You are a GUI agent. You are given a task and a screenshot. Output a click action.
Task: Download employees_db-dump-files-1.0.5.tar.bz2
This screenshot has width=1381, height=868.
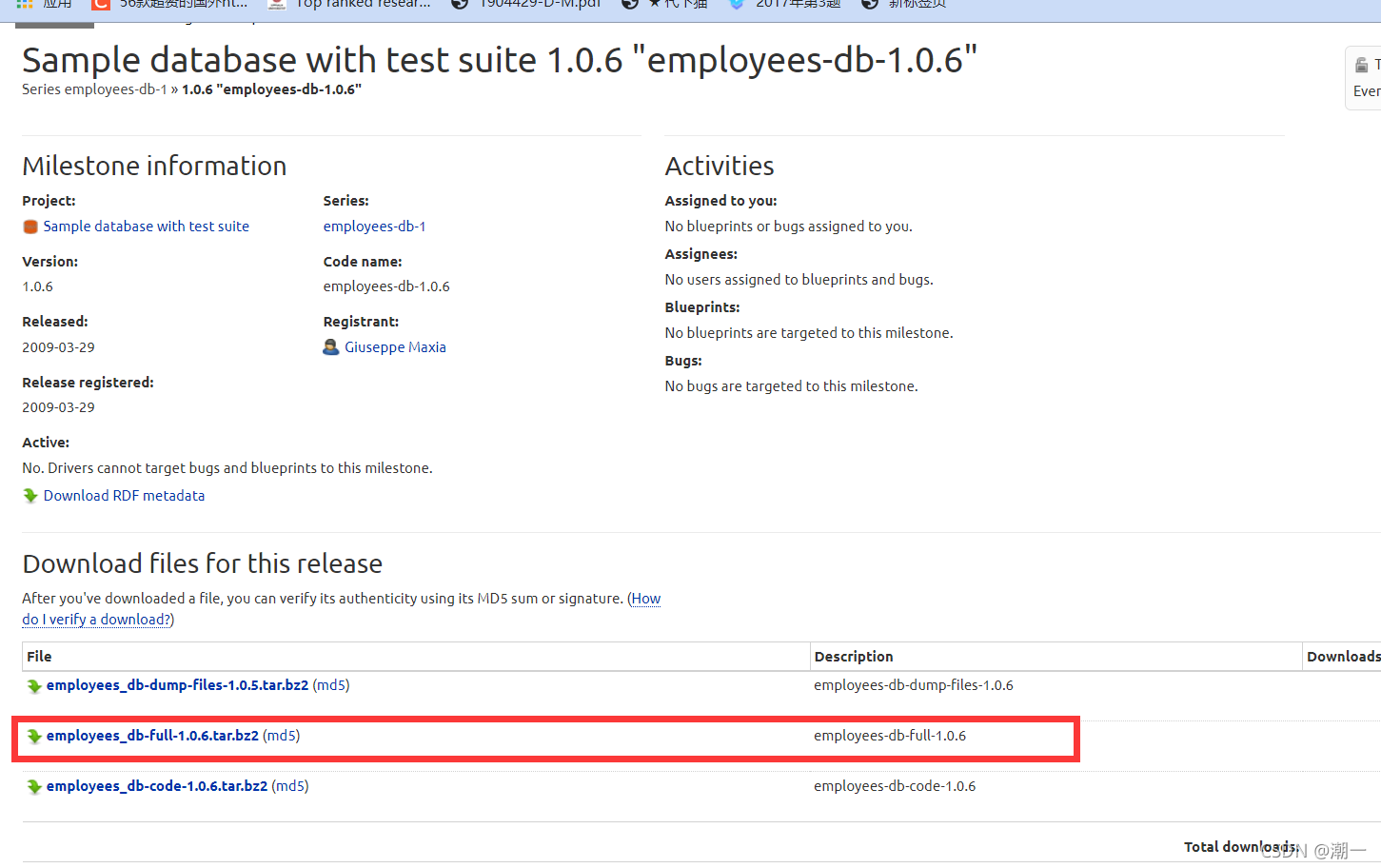[x=177, y=685]
